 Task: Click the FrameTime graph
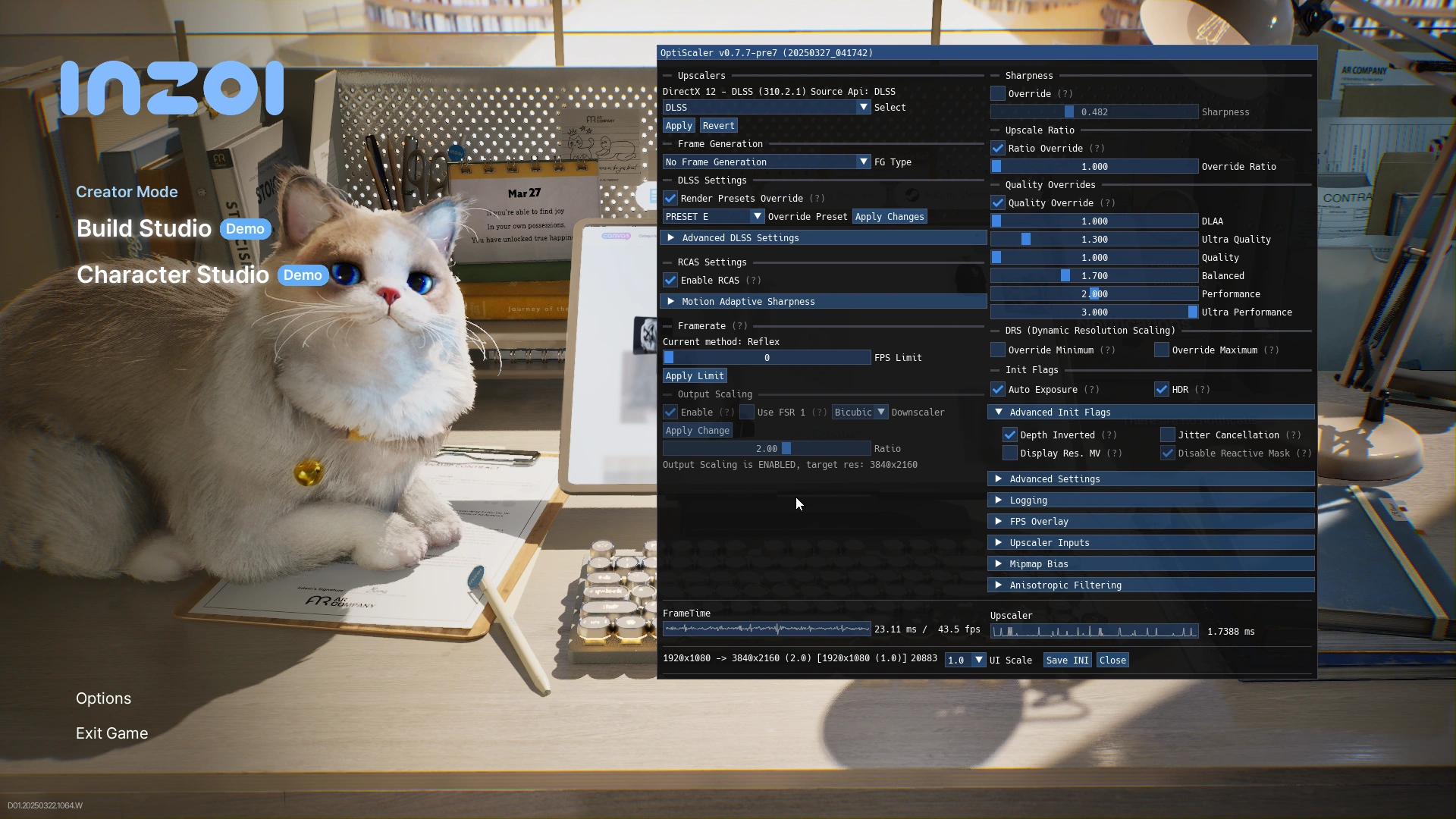point(767,629)
